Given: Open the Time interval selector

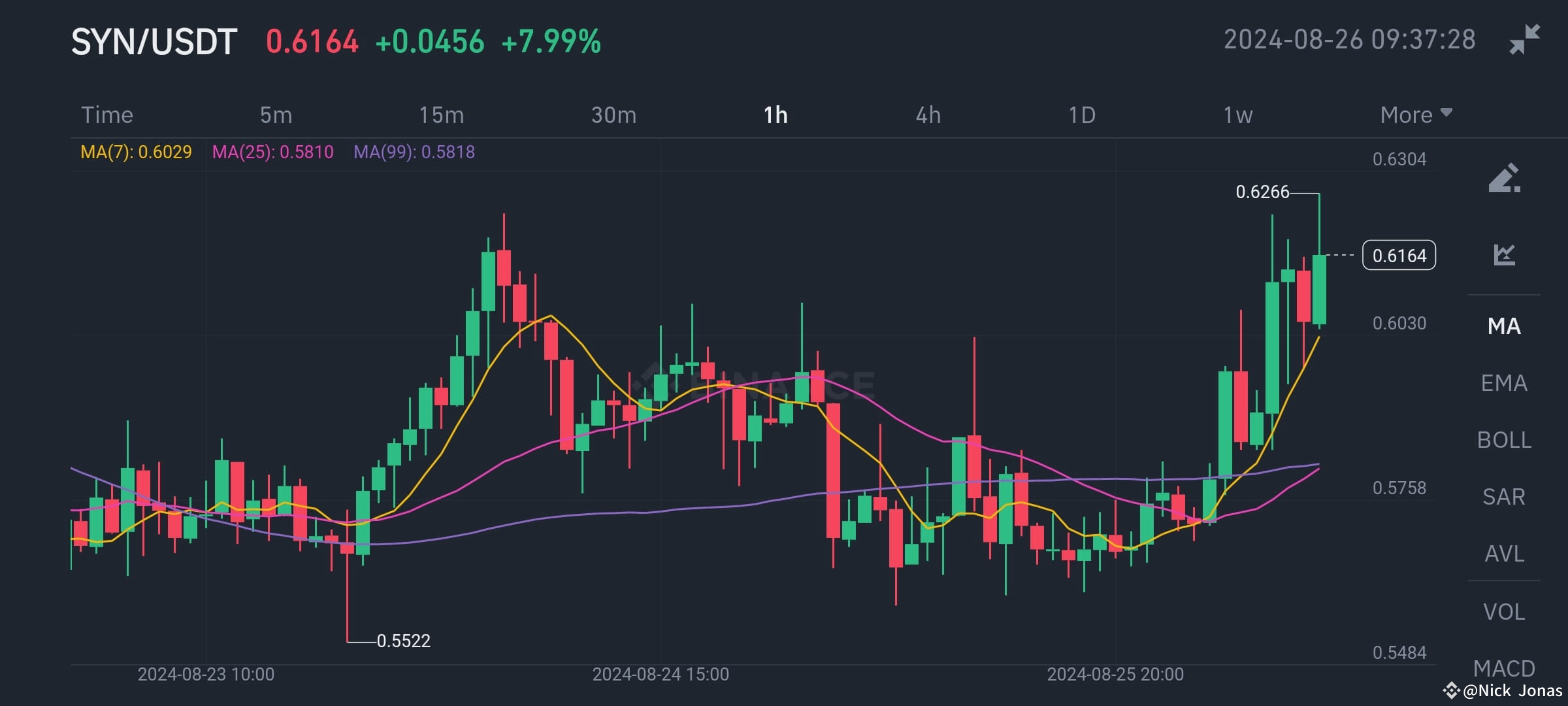Looking at the screenshot, I should click(x=108, y=114).
